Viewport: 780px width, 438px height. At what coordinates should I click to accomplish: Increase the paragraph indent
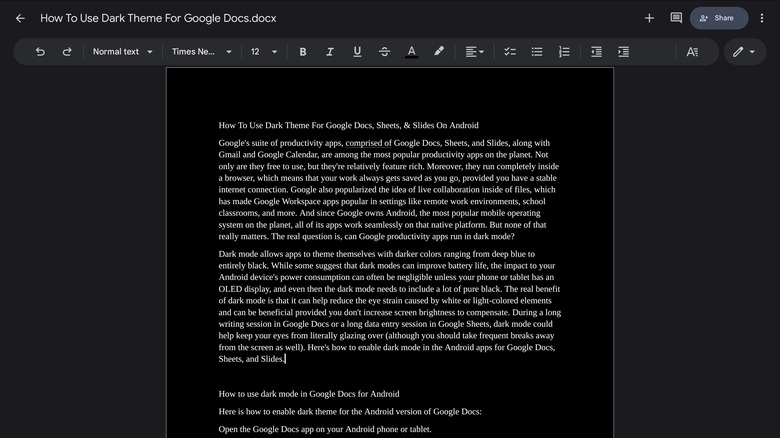[623, 52]
